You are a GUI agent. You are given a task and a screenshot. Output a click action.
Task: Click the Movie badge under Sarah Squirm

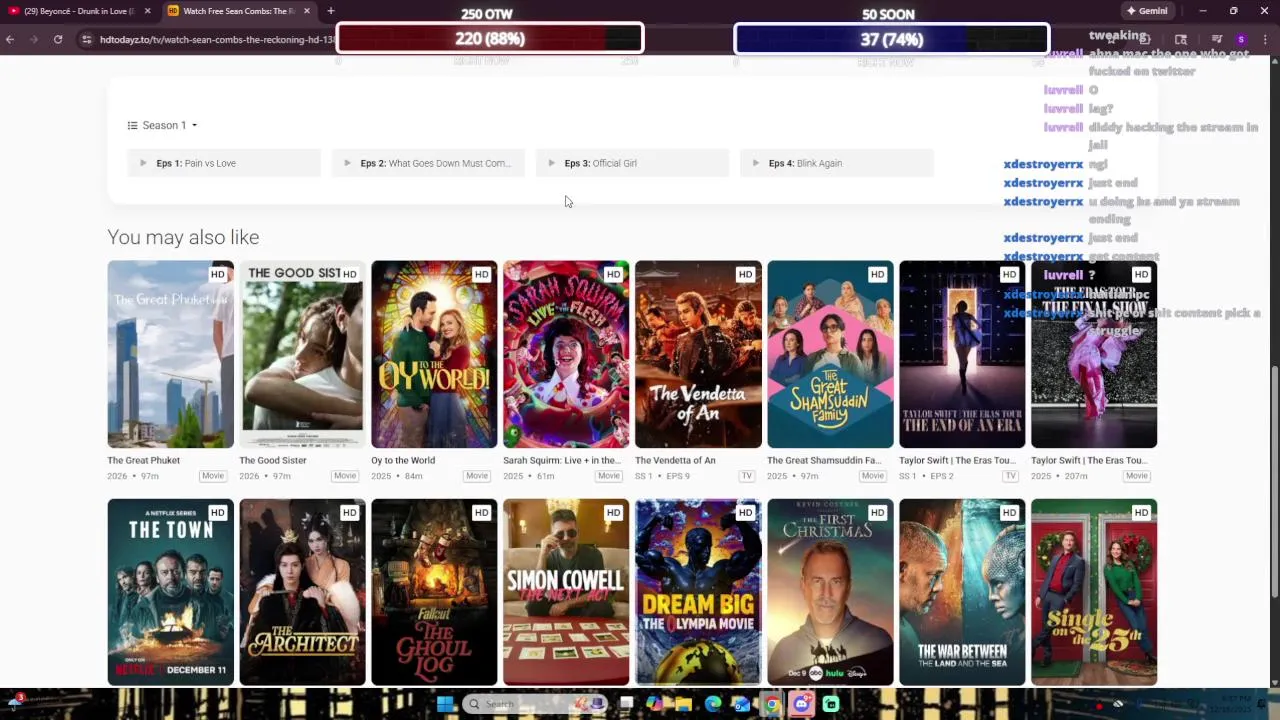tap(608, 476)
